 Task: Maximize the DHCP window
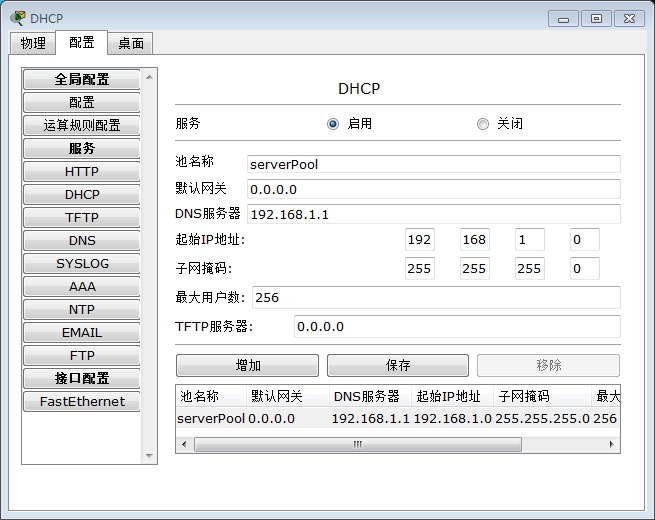coord(596,19)
